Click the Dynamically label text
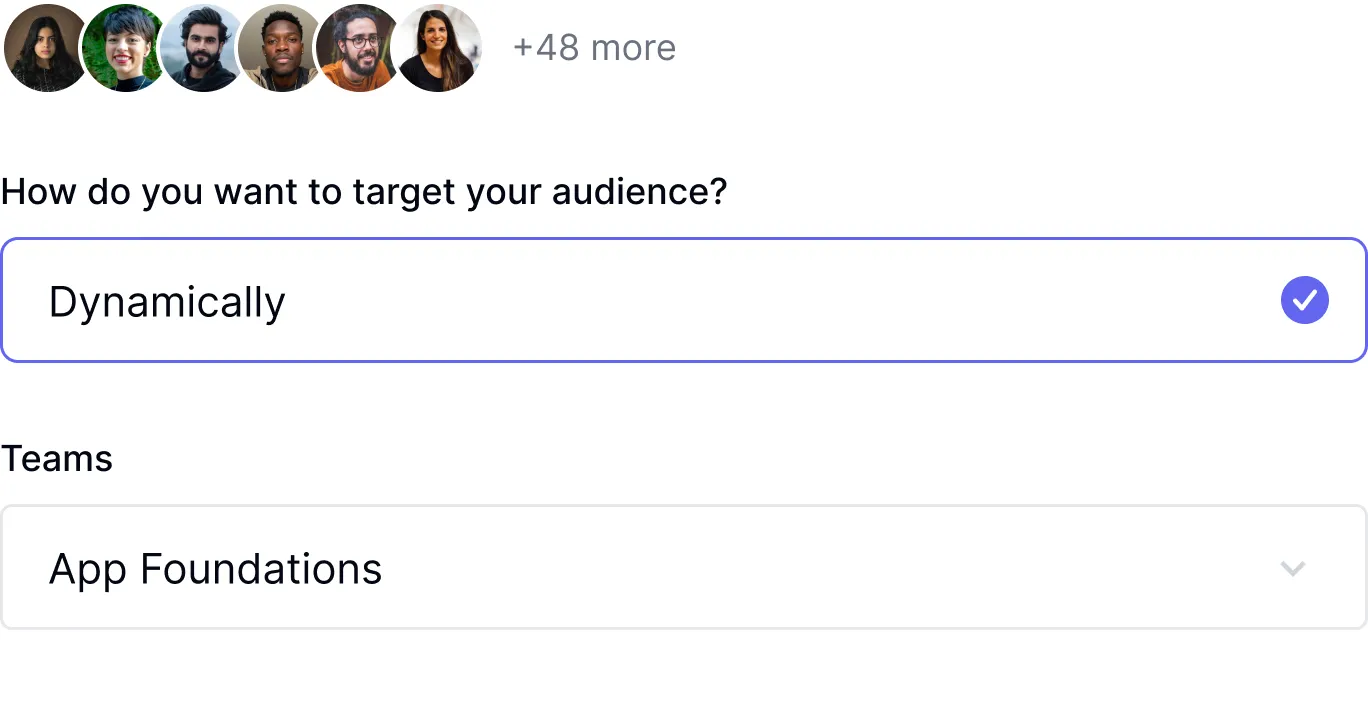 [x=167, y=302]
